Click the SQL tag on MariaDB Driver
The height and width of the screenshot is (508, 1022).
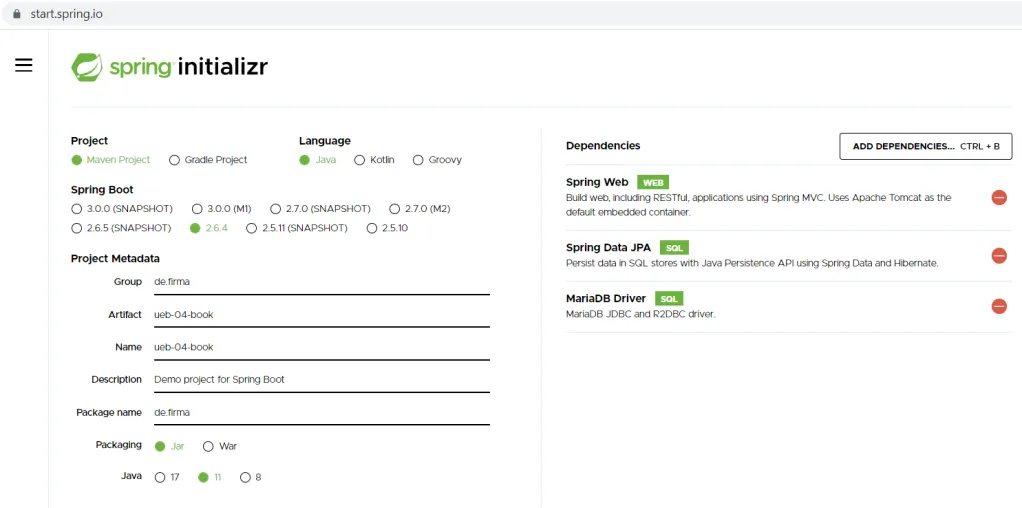pos(669,299)
